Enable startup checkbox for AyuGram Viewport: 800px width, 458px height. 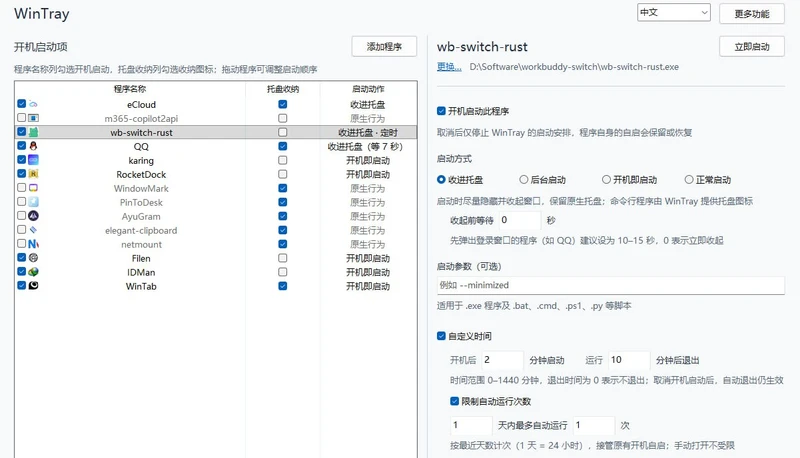[x=21, y=215]
